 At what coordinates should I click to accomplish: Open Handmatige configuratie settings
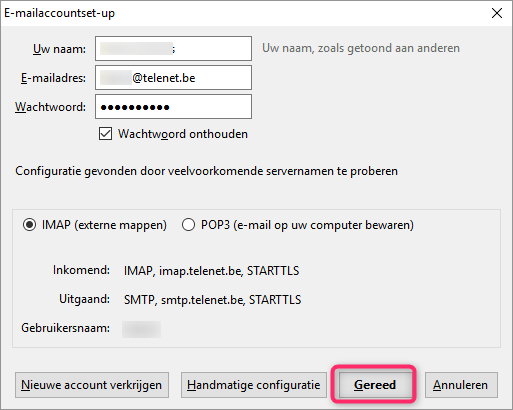coord(254,385)
